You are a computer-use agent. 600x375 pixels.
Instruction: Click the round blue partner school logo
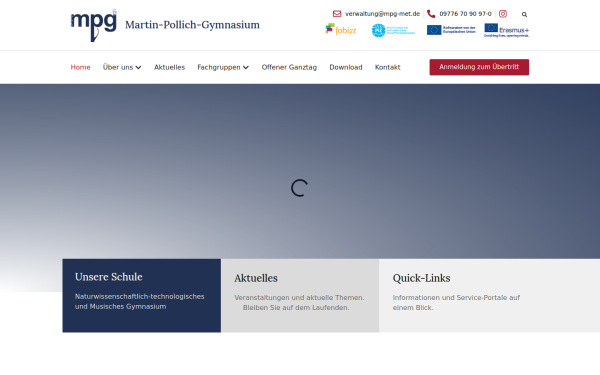[x=393, y=30]
